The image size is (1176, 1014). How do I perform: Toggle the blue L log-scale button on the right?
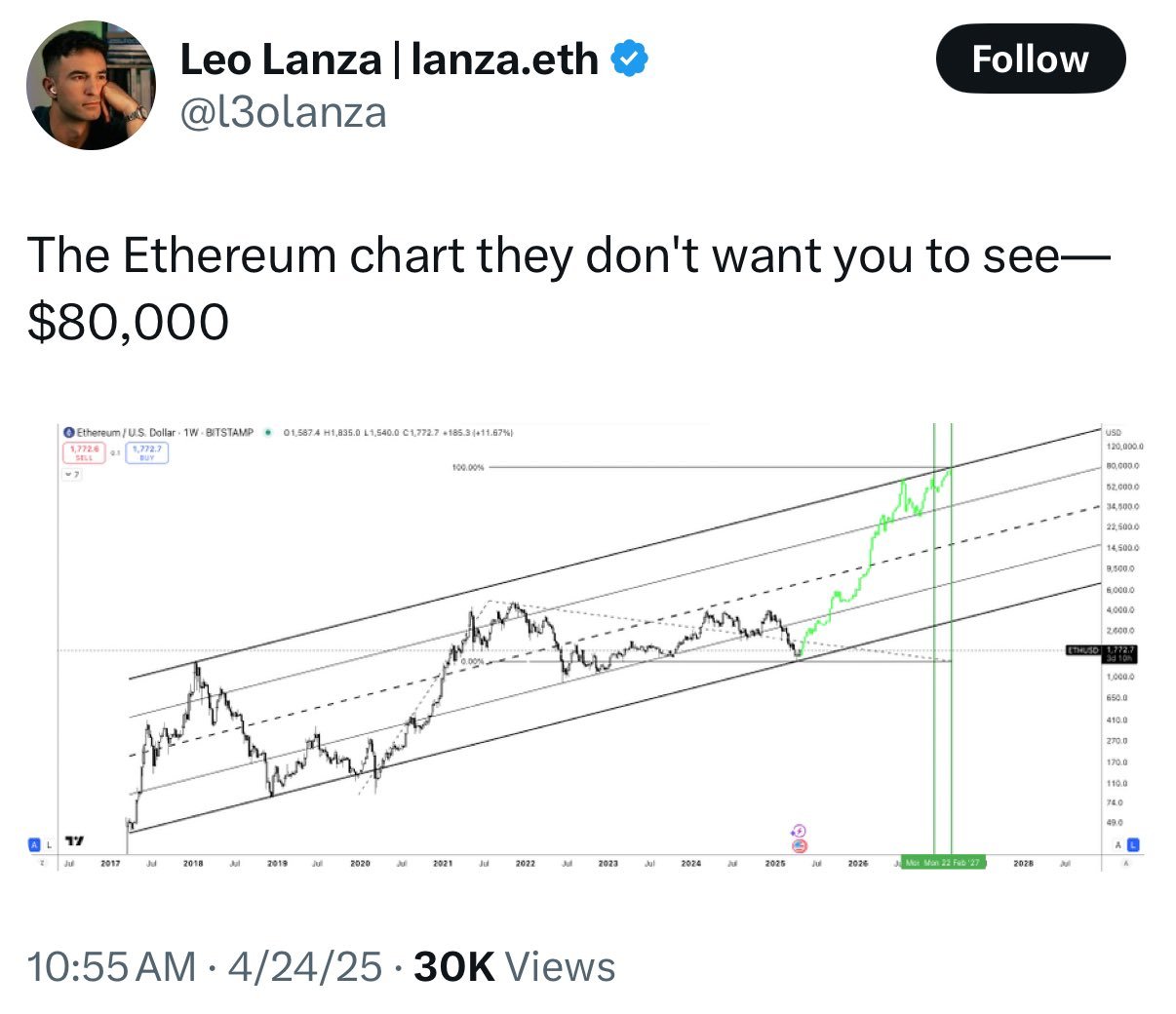click(1133, 844)
